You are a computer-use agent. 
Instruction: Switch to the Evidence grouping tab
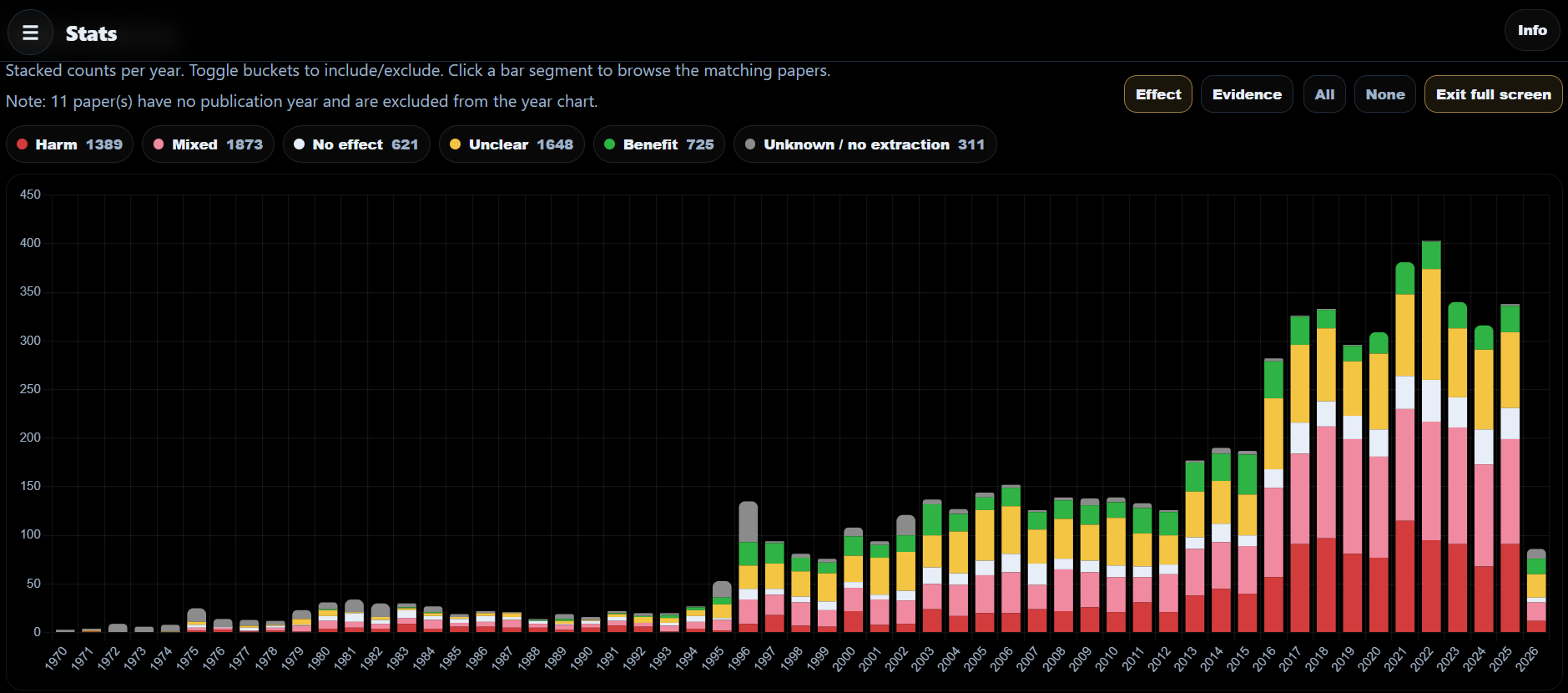(1246, 94)
